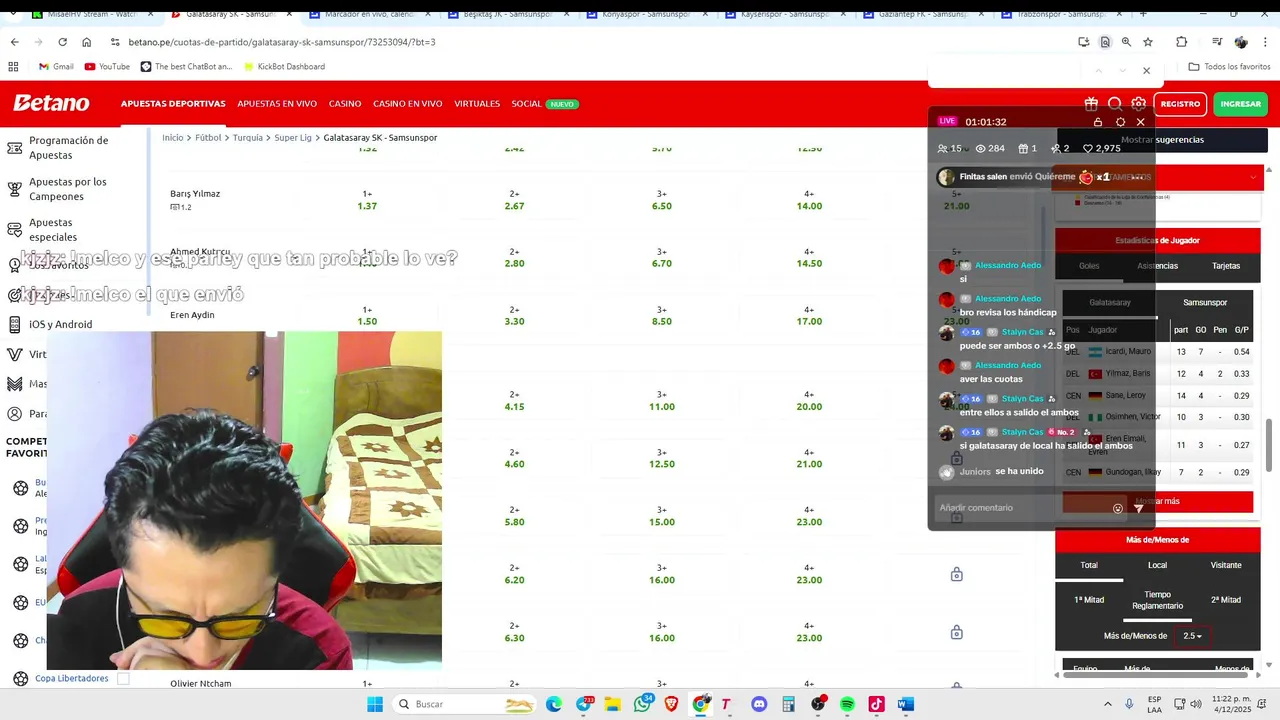The image size is (1280, 720).
Task: Select Tiempo Reglamentario period option
Action: coord(1157,600)
